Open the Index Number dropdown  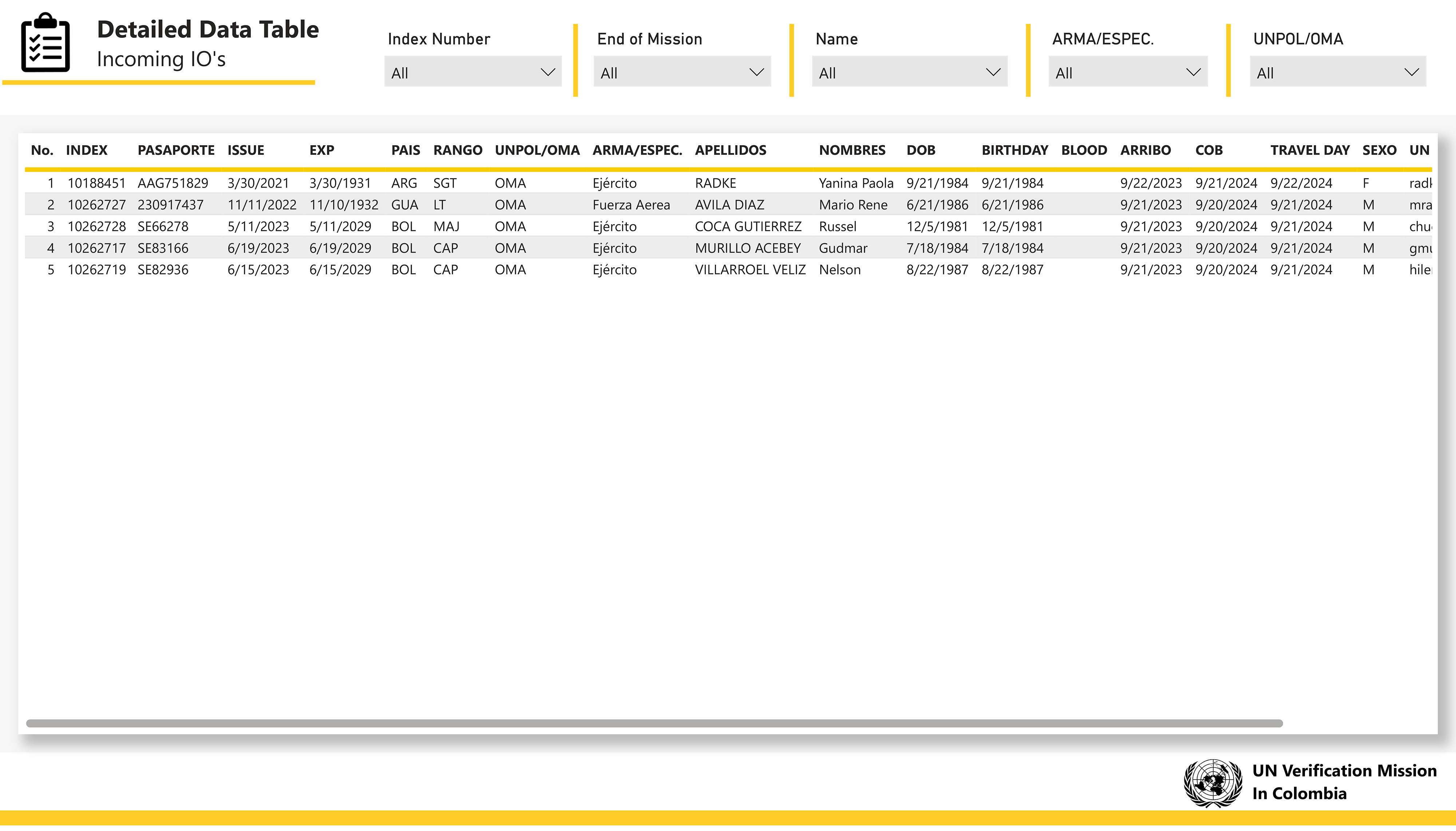pos(473,72)
